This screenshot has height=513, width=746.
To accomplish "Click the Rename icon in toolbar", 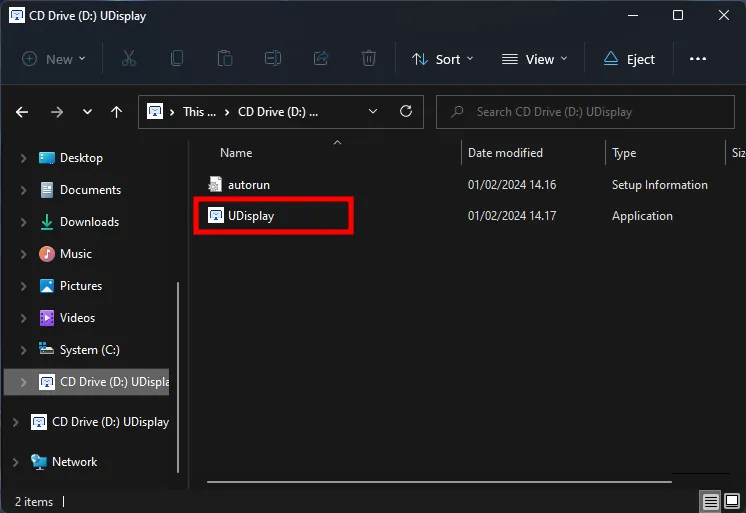I will point(273,59).
